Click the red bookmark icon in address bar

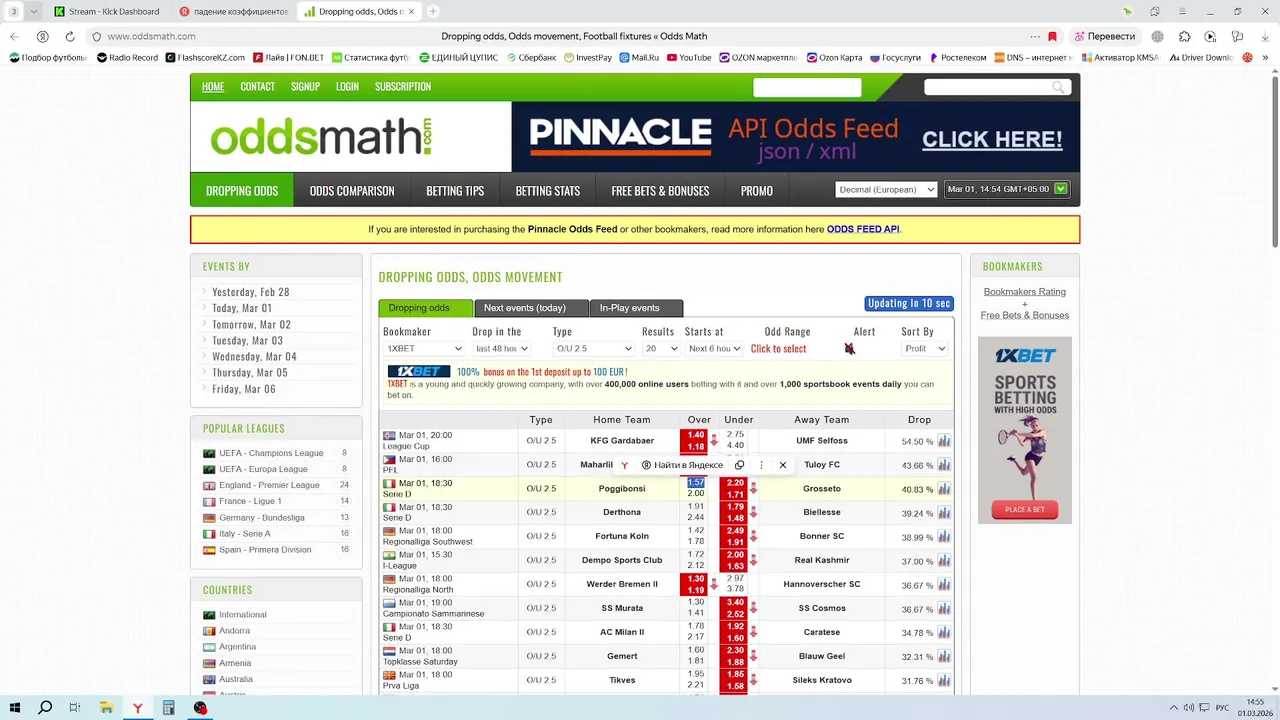pyautogui.click(x=1052, y=36)
